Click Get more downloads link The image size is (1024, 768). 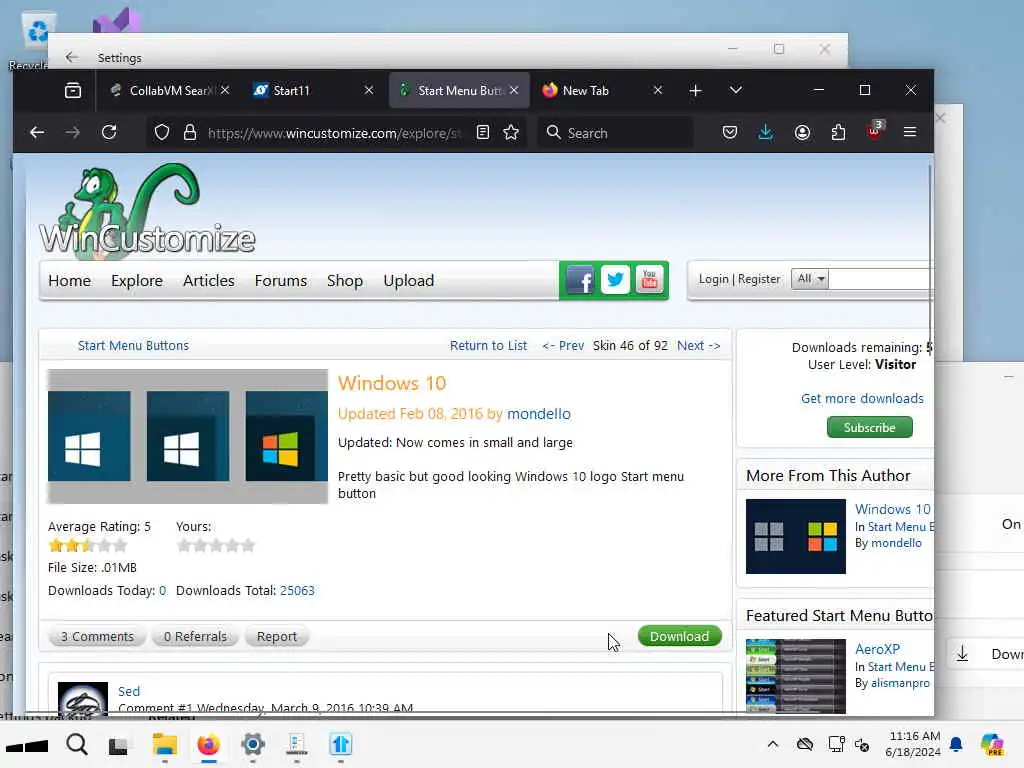862,398
